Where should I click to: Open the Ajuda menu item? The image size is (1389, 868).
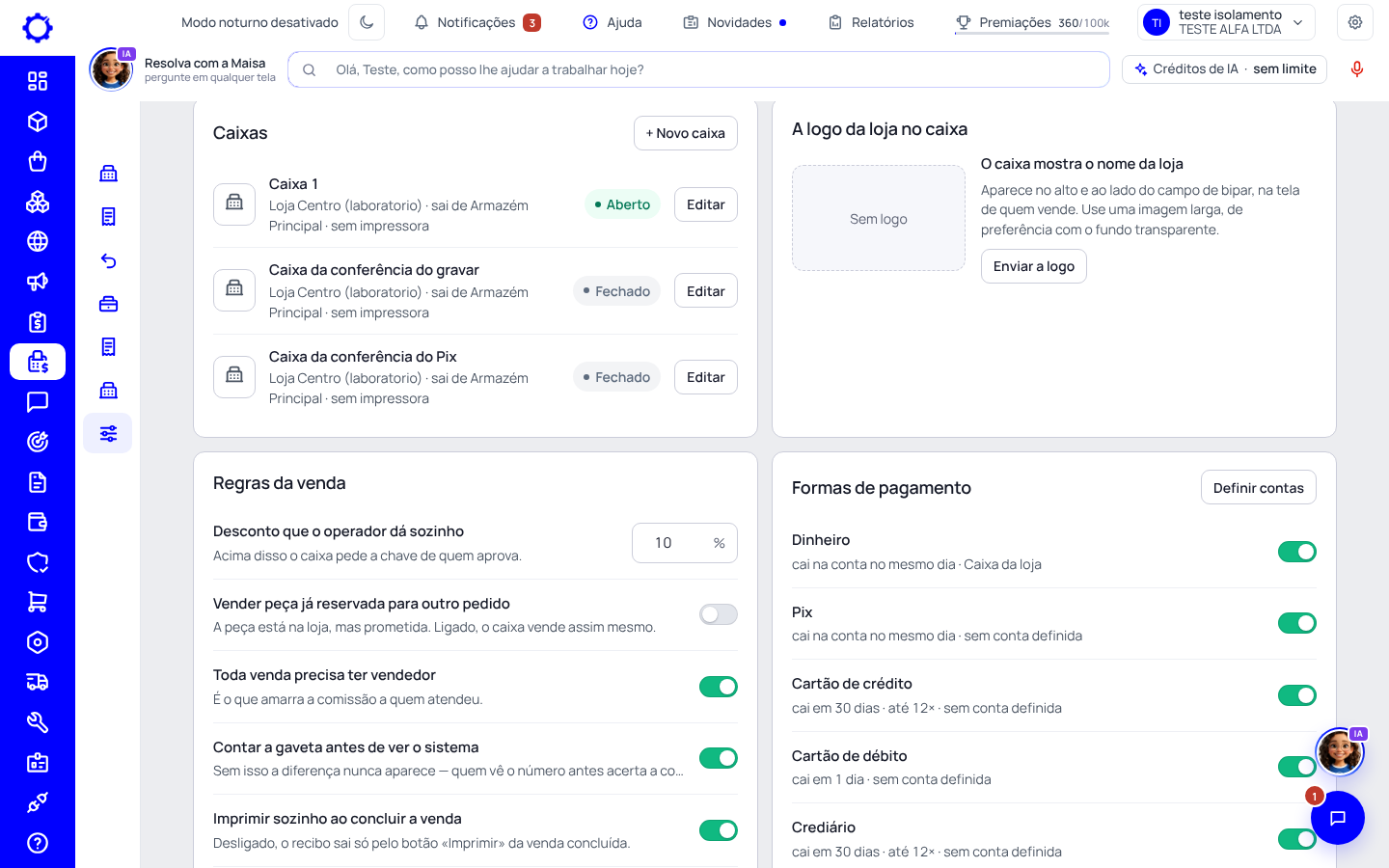(613, 22)
